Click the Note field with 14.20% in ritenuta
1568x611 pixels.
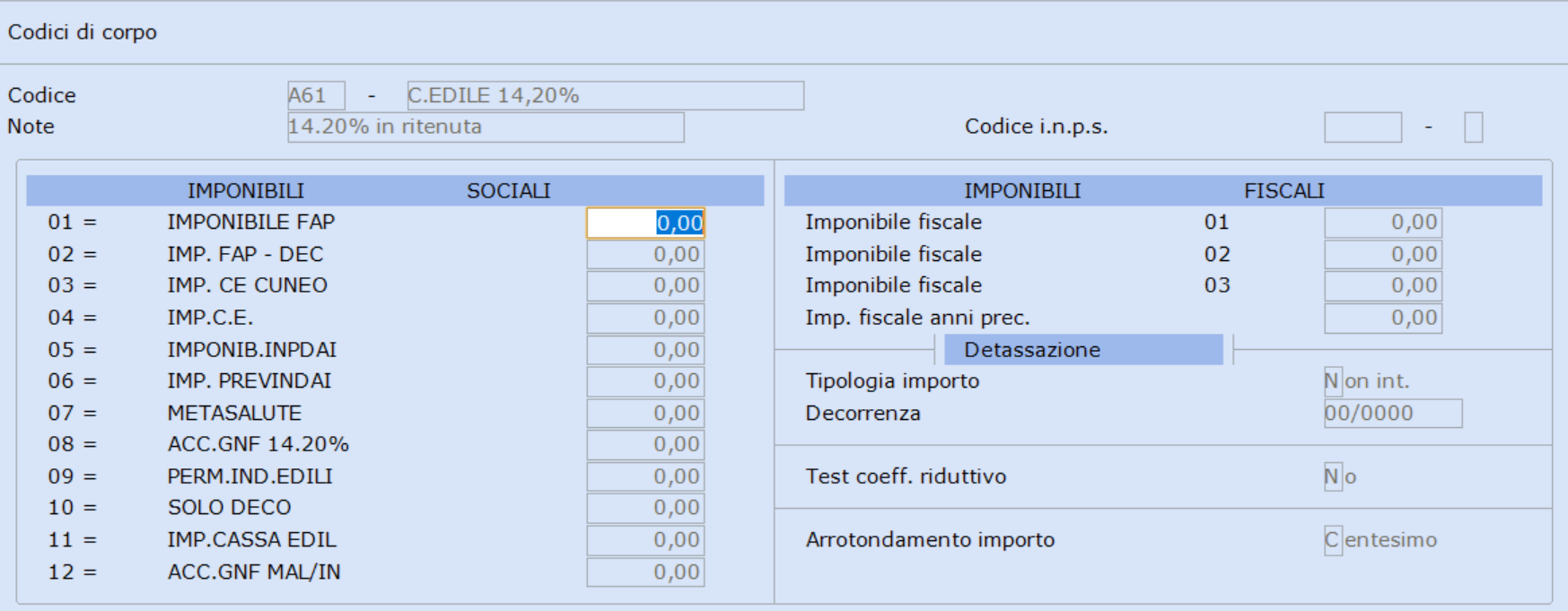[x=486, y=127]
